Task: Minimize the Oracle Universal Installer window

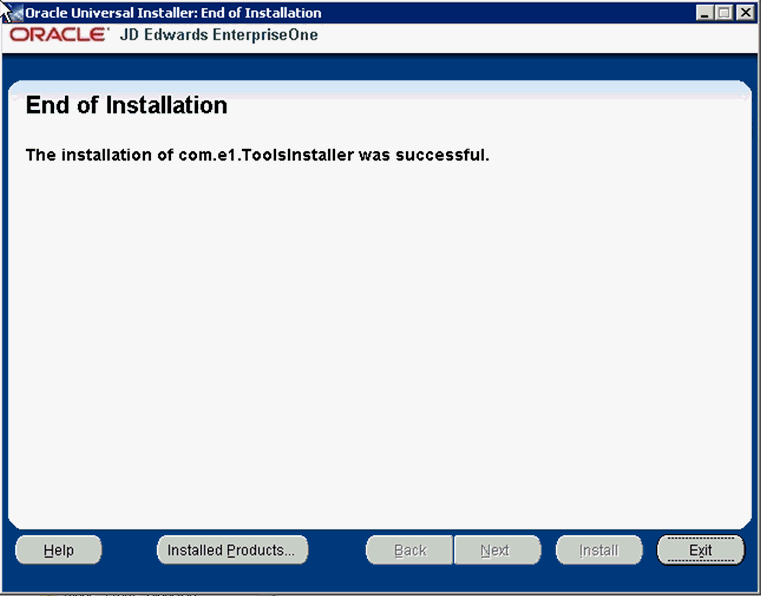Action: click(704, 13)
